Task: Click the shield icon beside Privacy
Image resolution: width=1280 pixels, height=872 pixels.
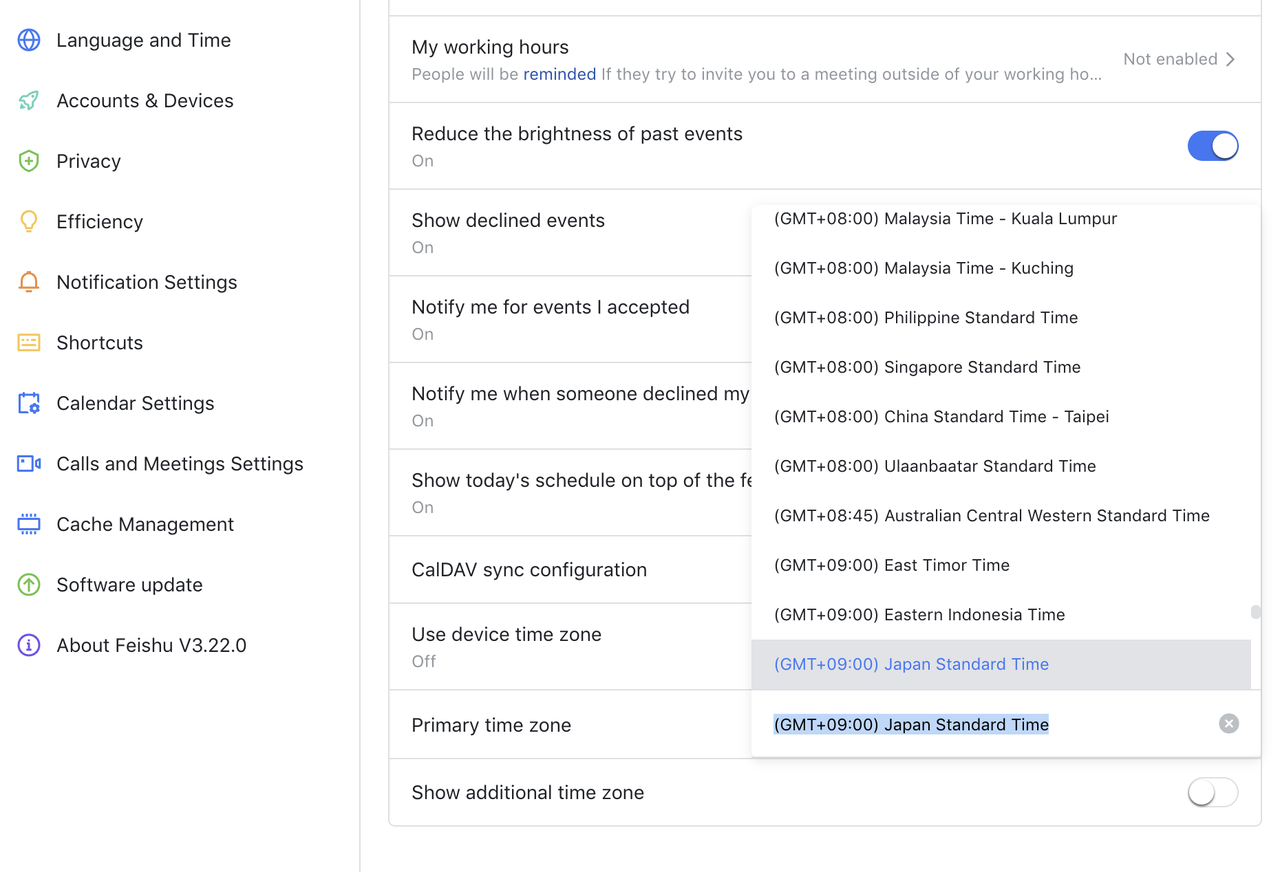Action: [29, 161]
